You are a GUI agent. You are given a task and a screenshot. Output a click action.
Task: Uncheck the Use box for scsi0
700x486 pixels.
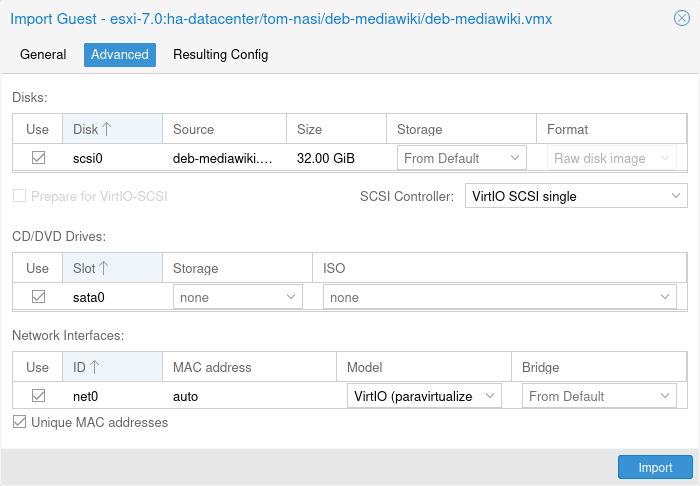coord(38,158)
